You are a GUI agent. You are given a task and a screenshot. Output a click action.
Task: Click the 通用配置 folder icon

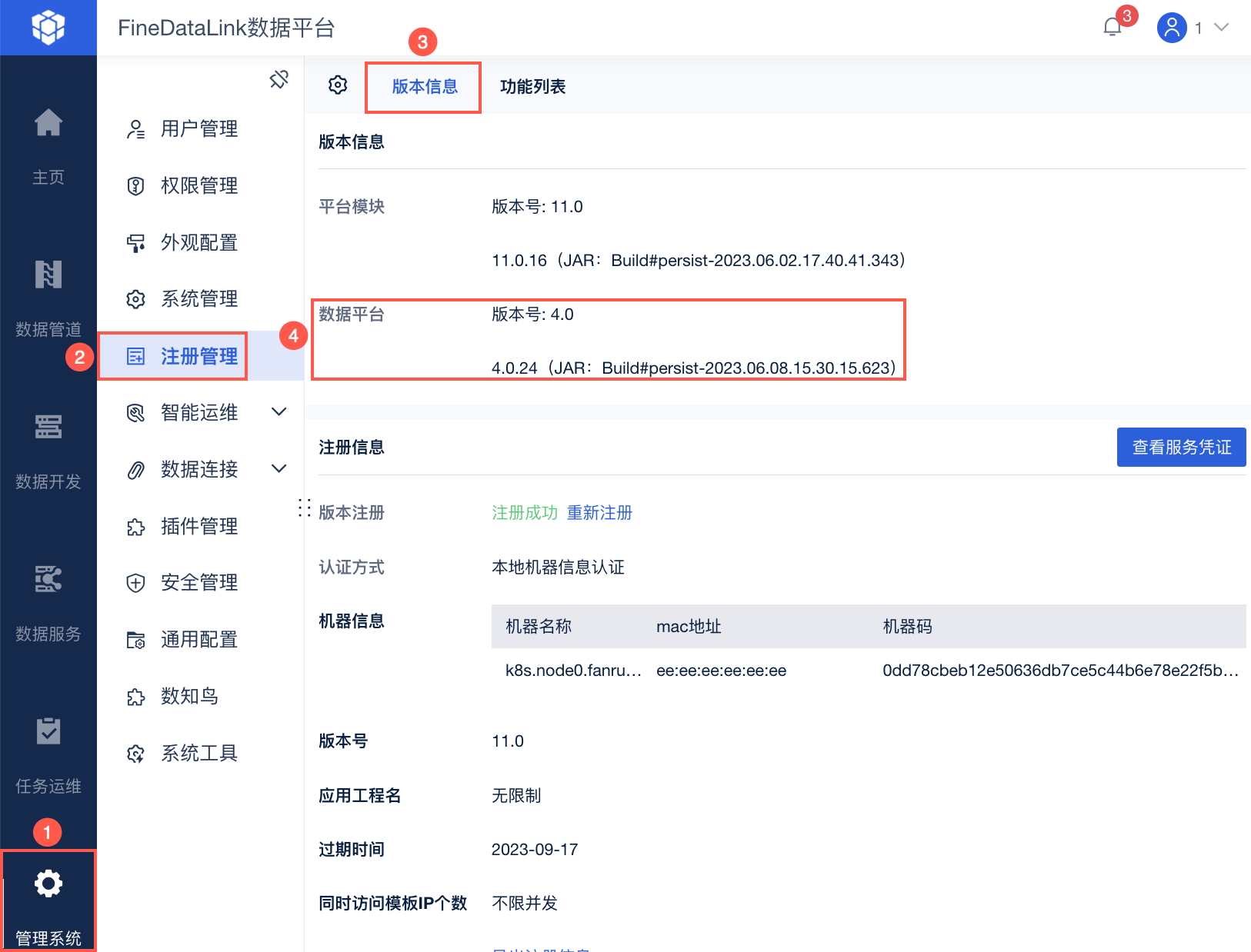136,640
